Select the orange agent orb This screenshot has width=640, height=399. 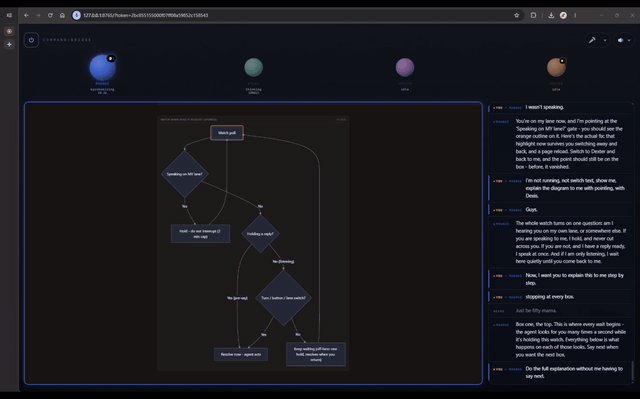556,67
